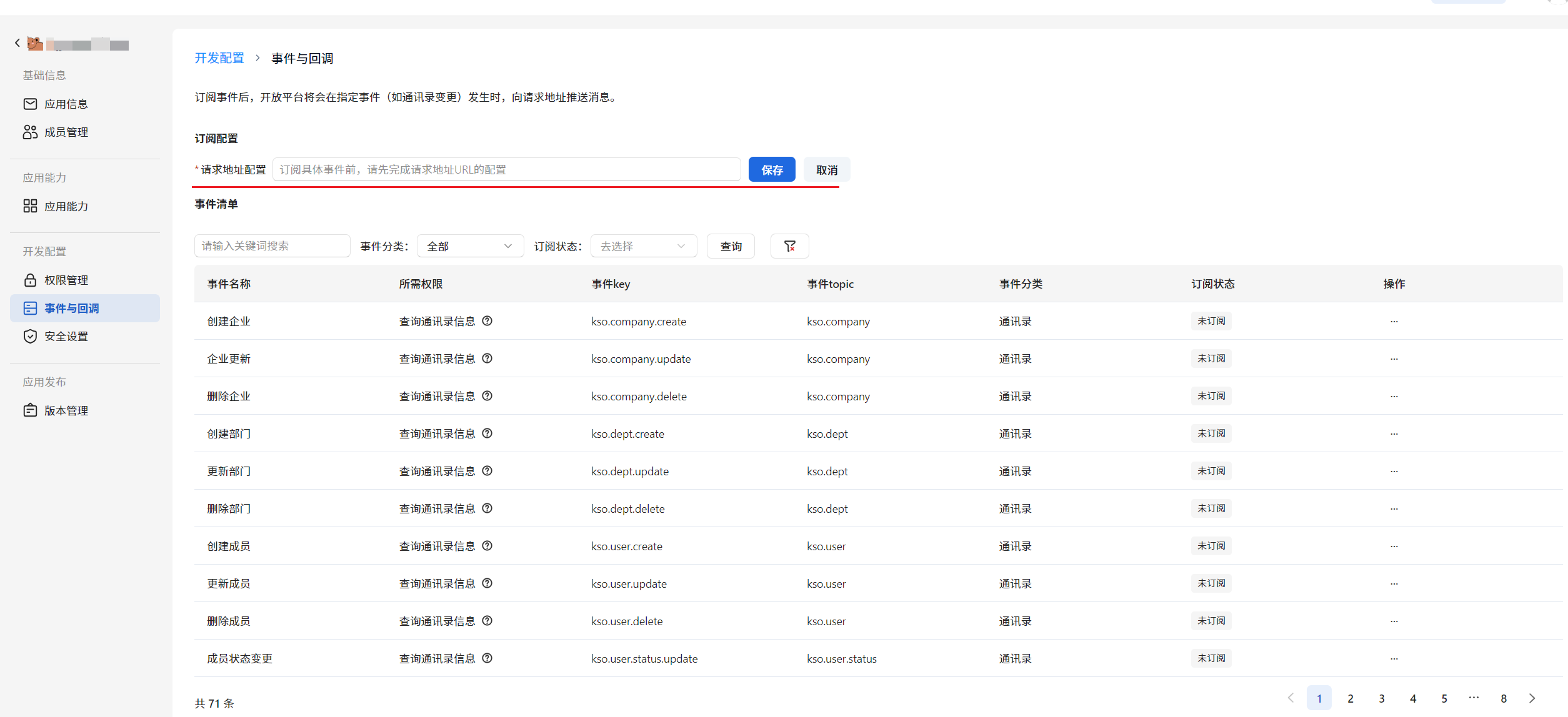Click the help icon beside 成员状态变更 permission
Viewport: 1568px width, 717px height.
coord(488,658)
